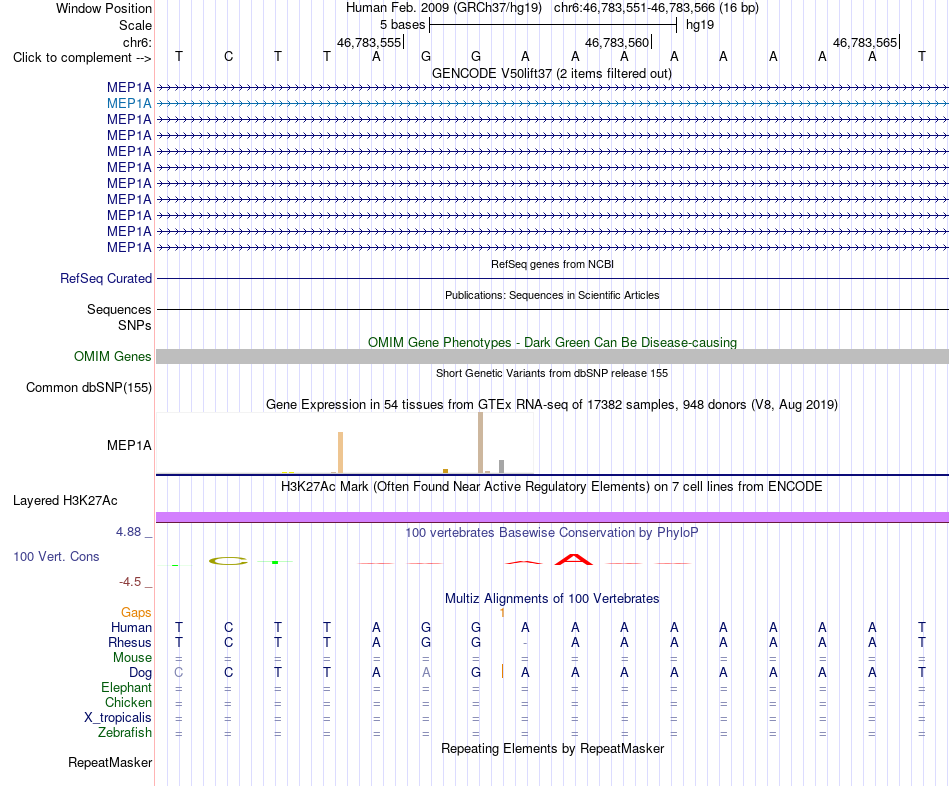Viewport: 950px width, 786px height.
Task: Click 'chr6:46,783,551-46,783,566 (16 bp)' position text
Action: 656,8
